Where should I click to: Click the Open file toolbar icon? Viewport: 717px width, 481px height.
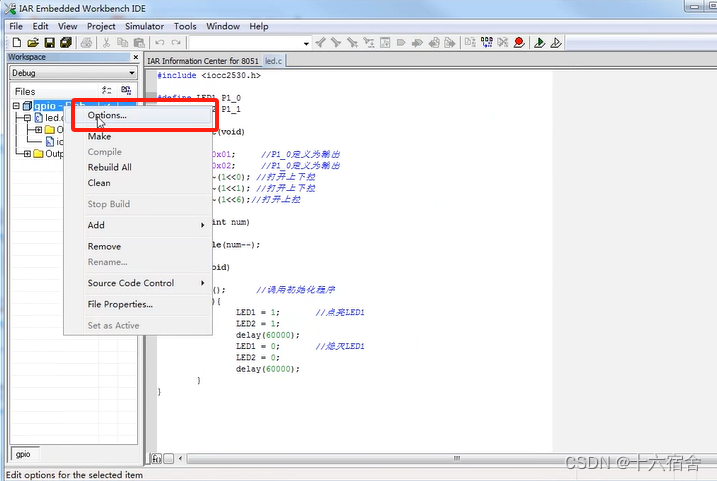[x=33, y=43]
